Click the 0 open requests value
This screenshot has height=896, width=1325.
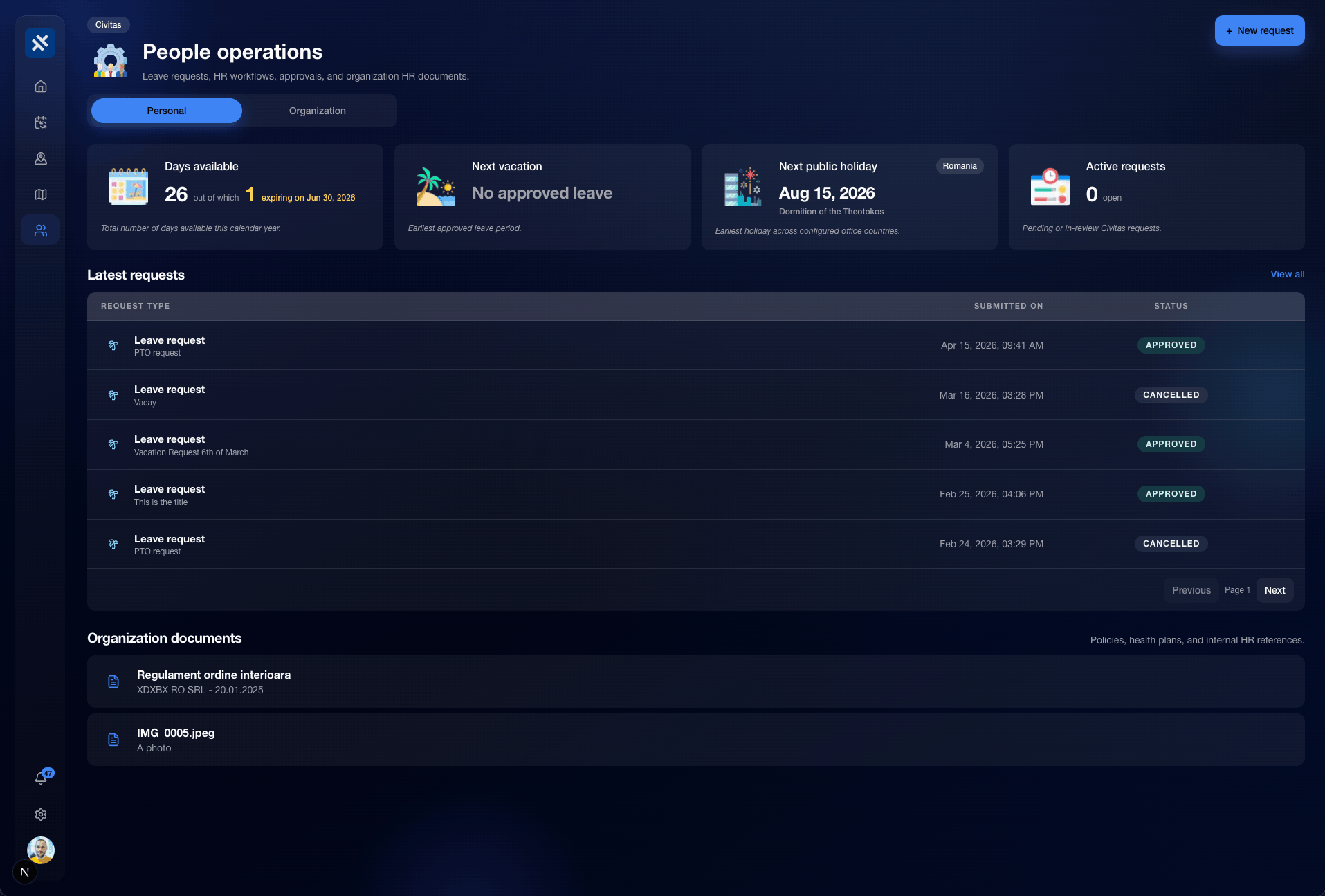click(x=1092, y=194)
